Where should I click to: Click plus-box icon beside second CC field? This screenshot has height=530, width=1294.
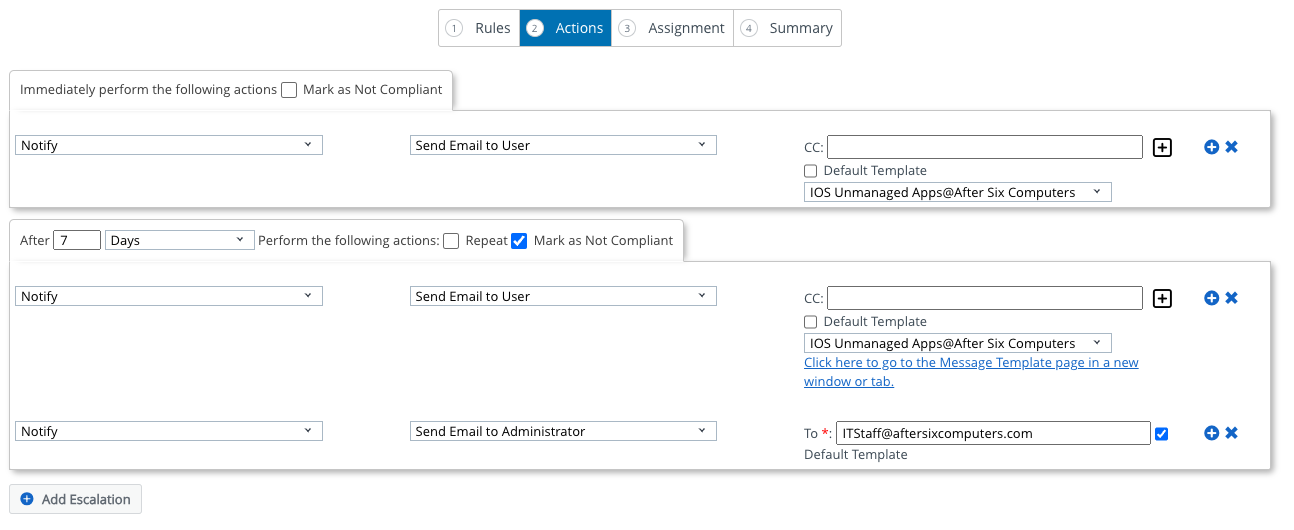tap(1162, 298)
